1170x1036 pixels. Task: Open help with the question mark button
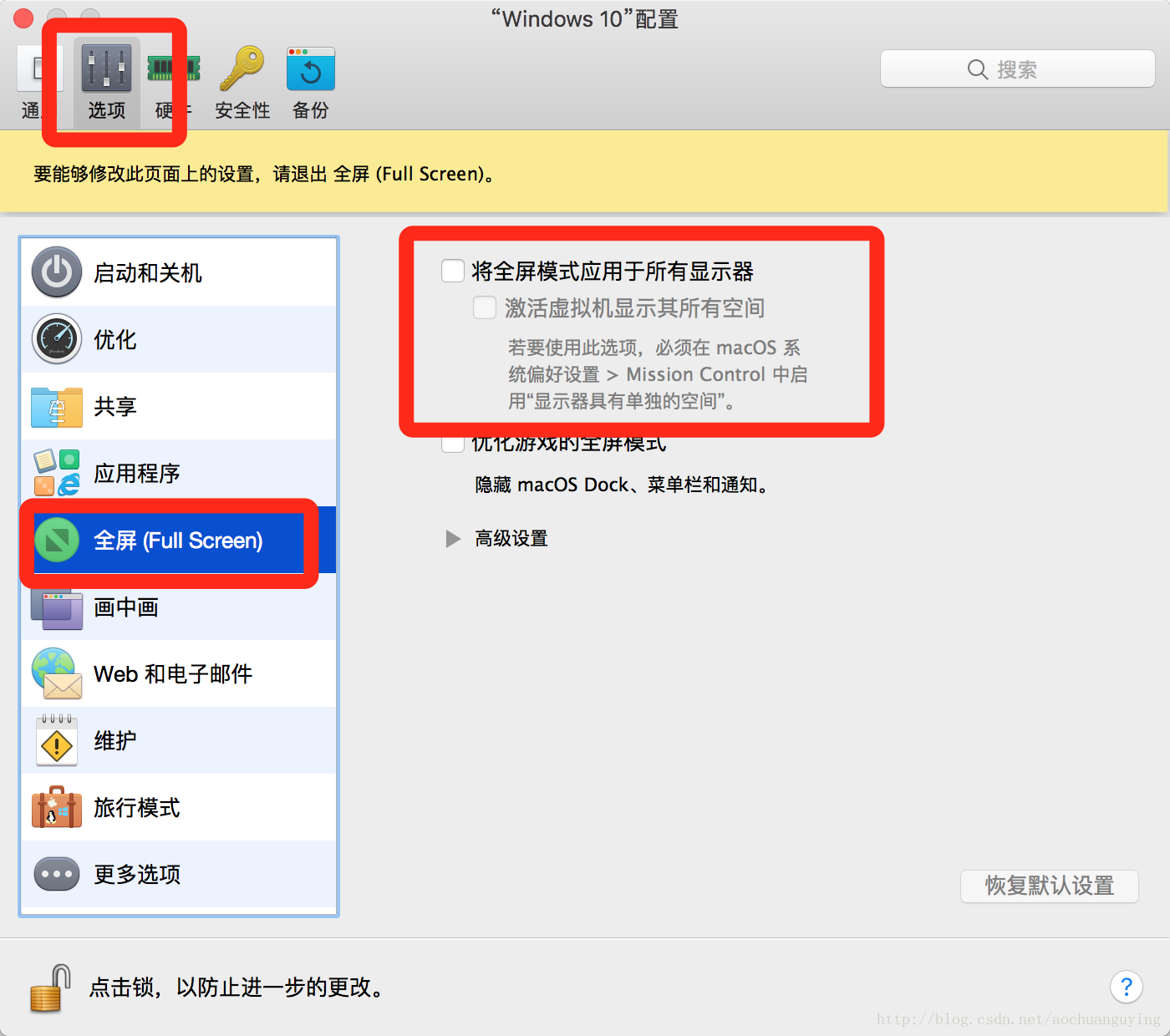point(1126,987)
